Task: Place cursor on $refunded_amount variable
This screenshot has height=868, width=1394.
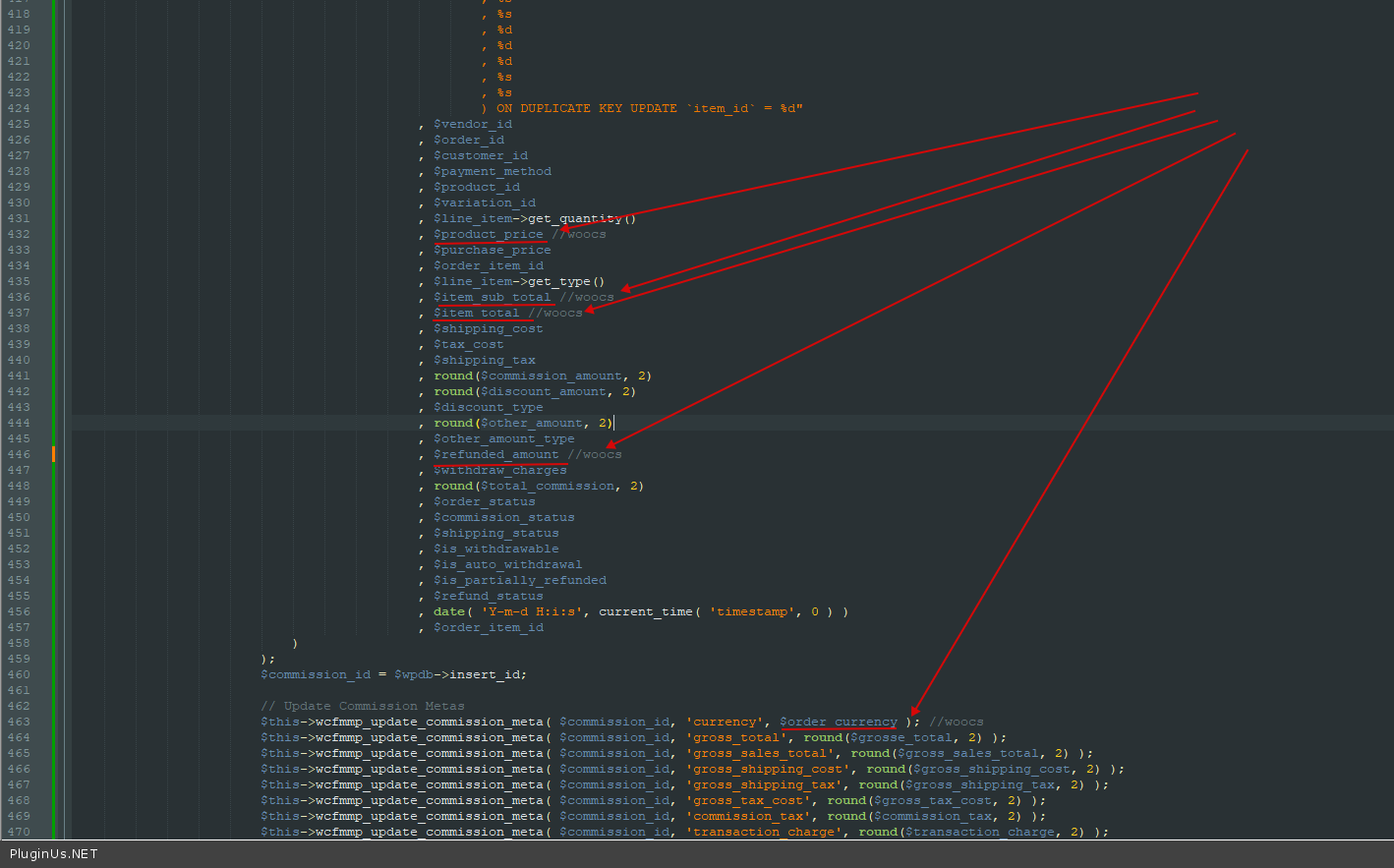Action: 495,454
